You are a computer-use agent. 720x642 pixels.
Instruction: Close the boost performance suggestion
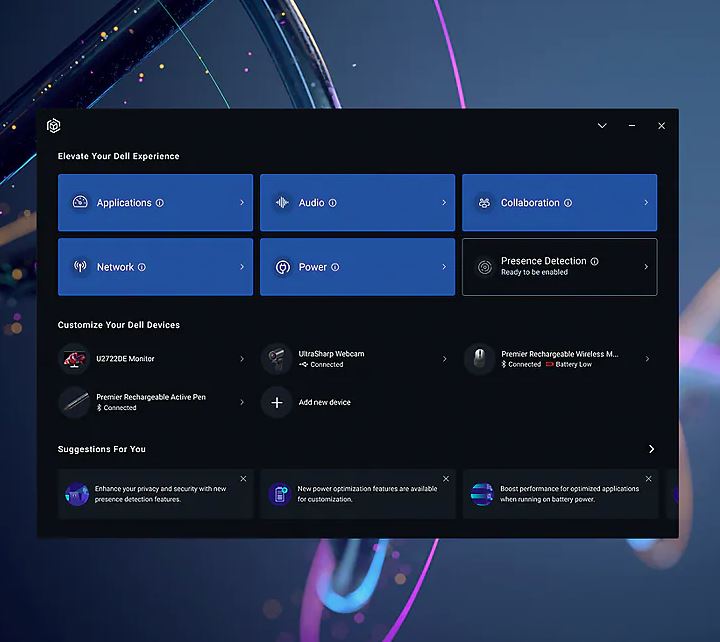[648, 479]
